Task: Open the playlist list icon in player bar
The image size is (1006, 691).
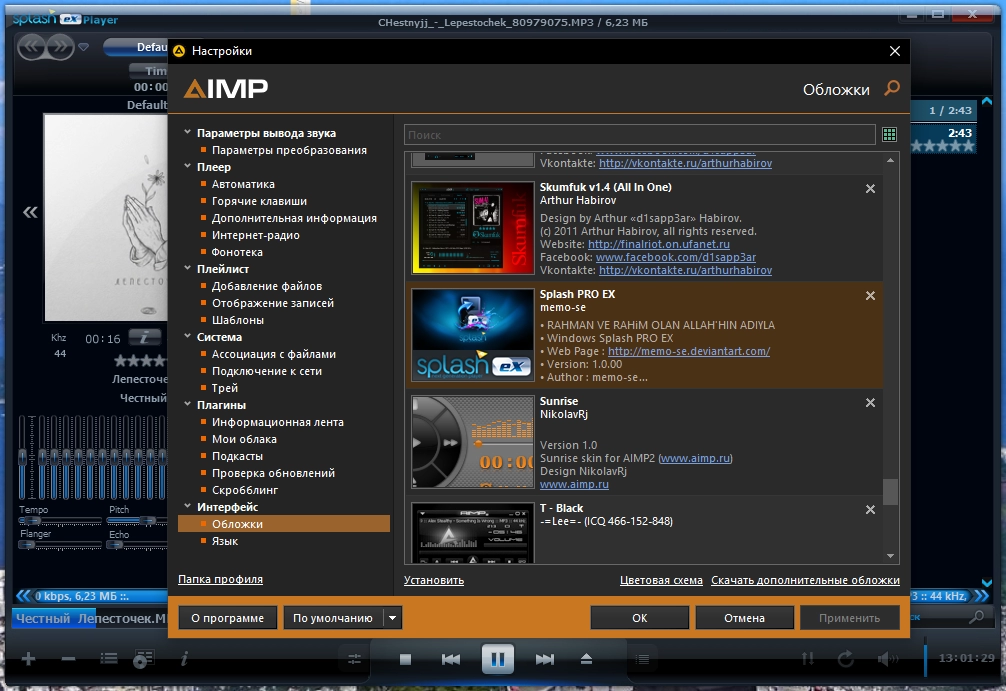Action: (108, 658)
